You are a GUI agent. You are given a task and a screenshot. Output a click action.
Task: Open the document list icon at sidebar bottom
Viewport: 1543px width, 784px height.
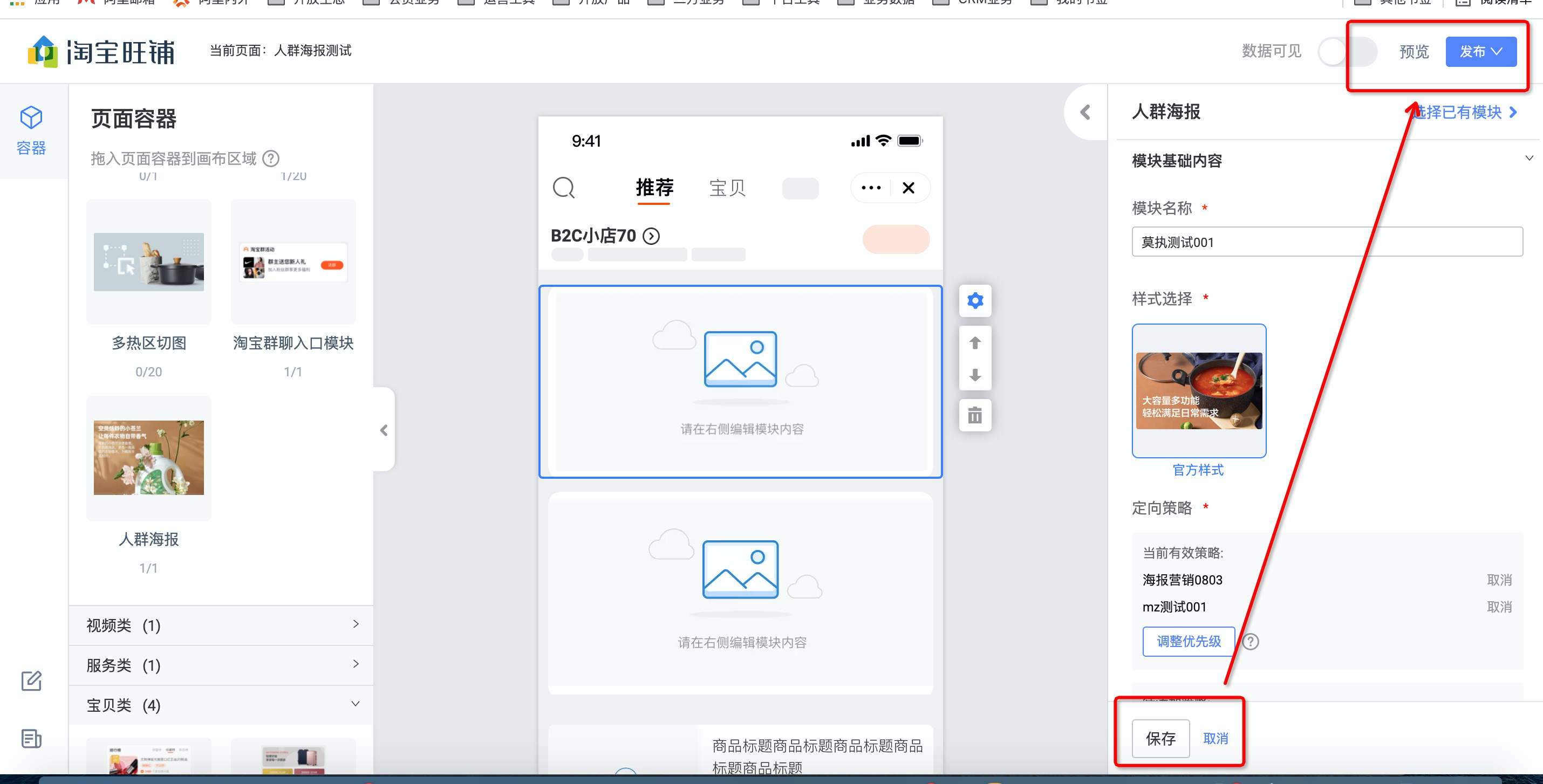(31, 739)
